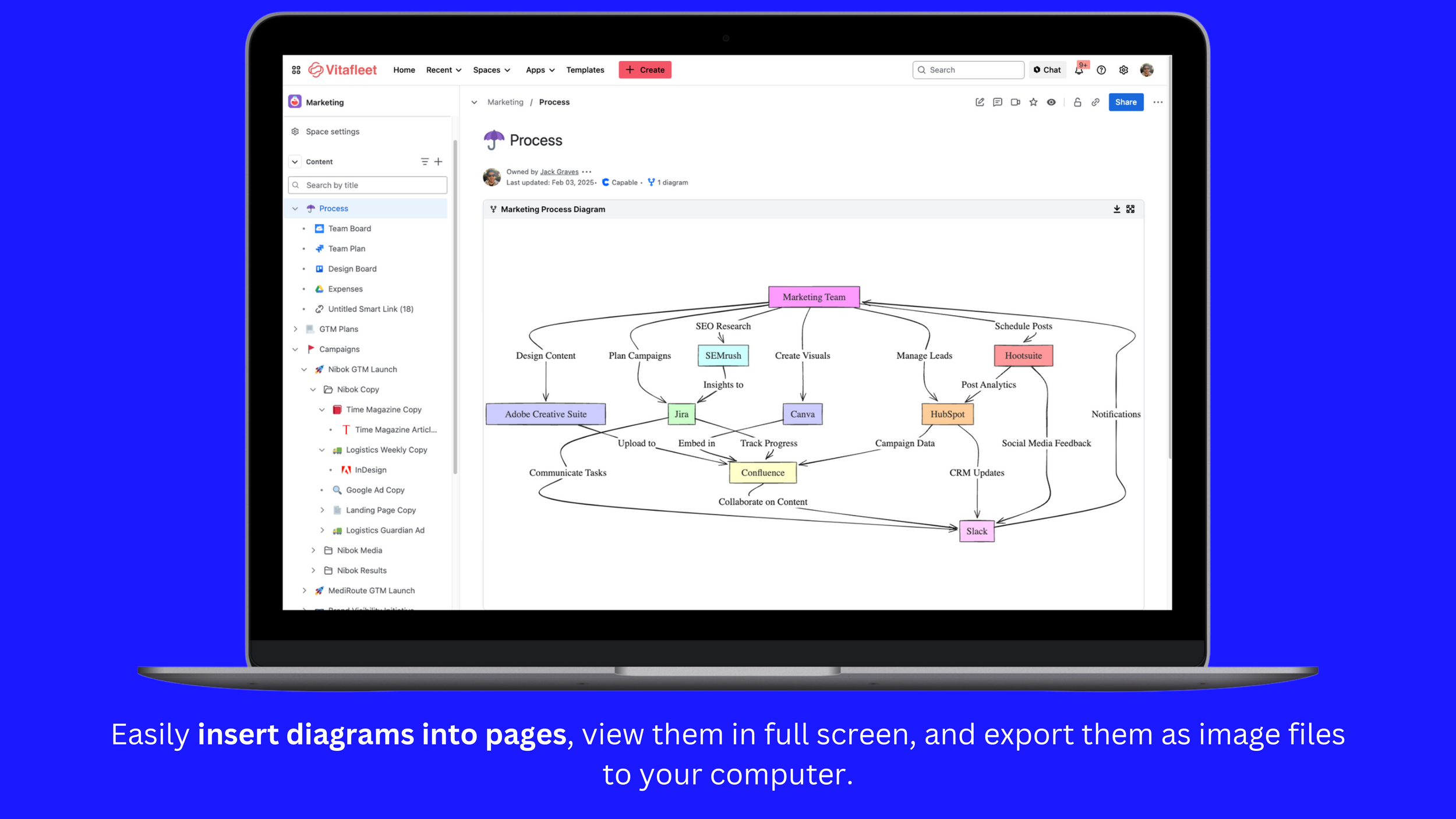Open InDesign item in tree
This screenshot has width=1456, height=819.
[370, 470]
